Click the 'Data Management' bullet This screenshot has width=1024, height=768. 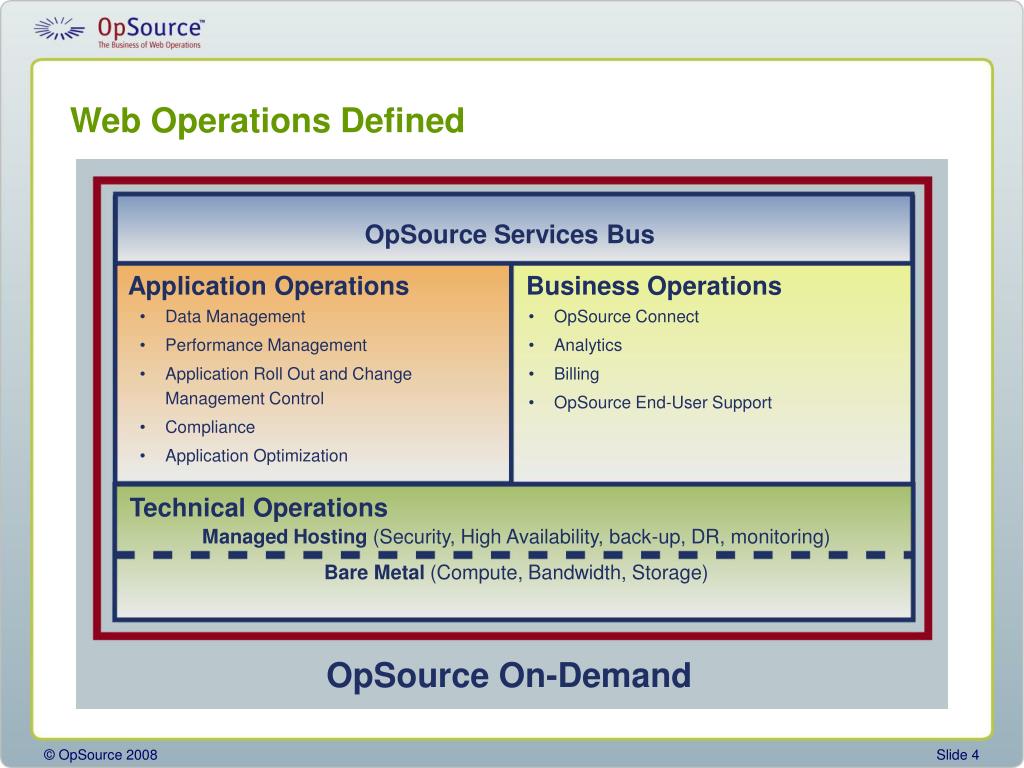click(x=235, y=317)
